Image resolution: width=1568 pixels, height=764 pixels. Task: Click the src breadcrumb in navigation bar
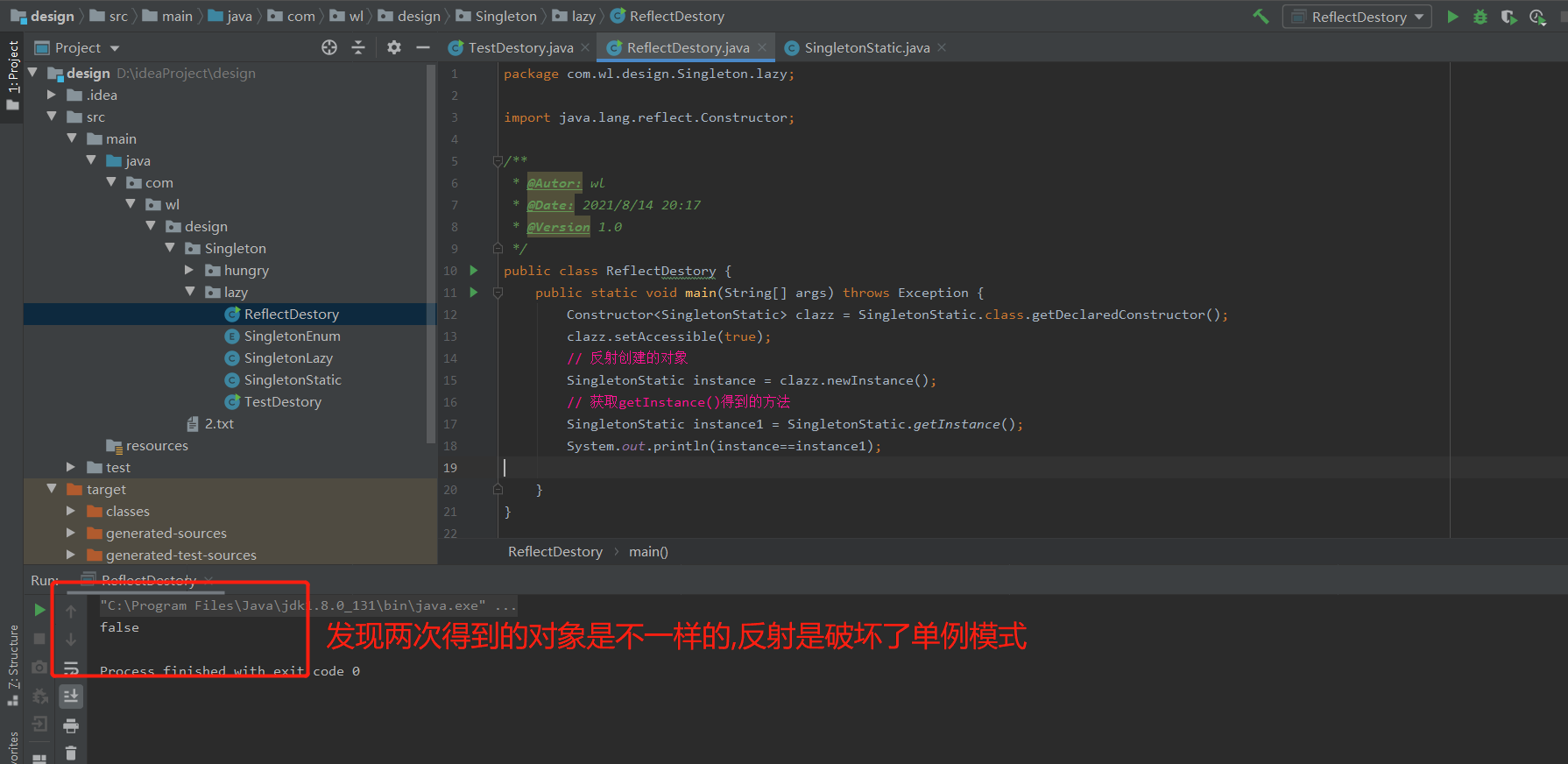coord(109,16)
